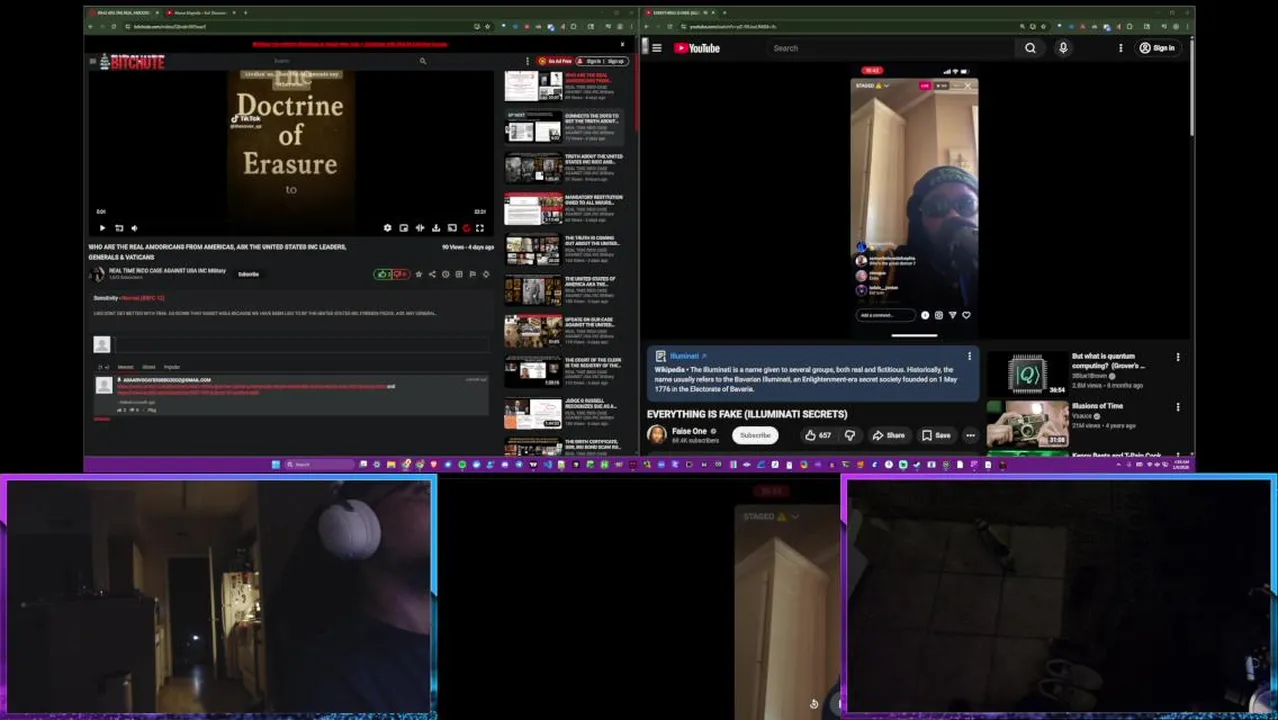Click the YouTube logo
This screenshot has width=1278, height=720.
pos(697,48)
